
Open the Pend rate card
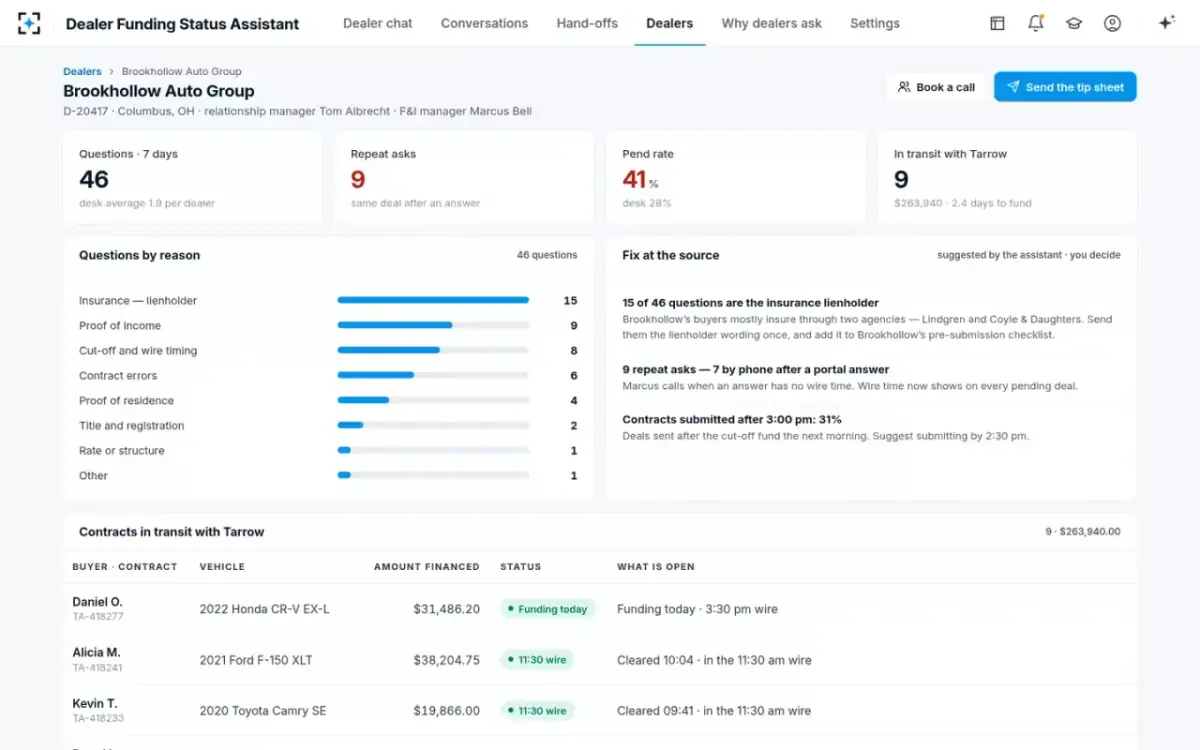(x=736, y=179)
